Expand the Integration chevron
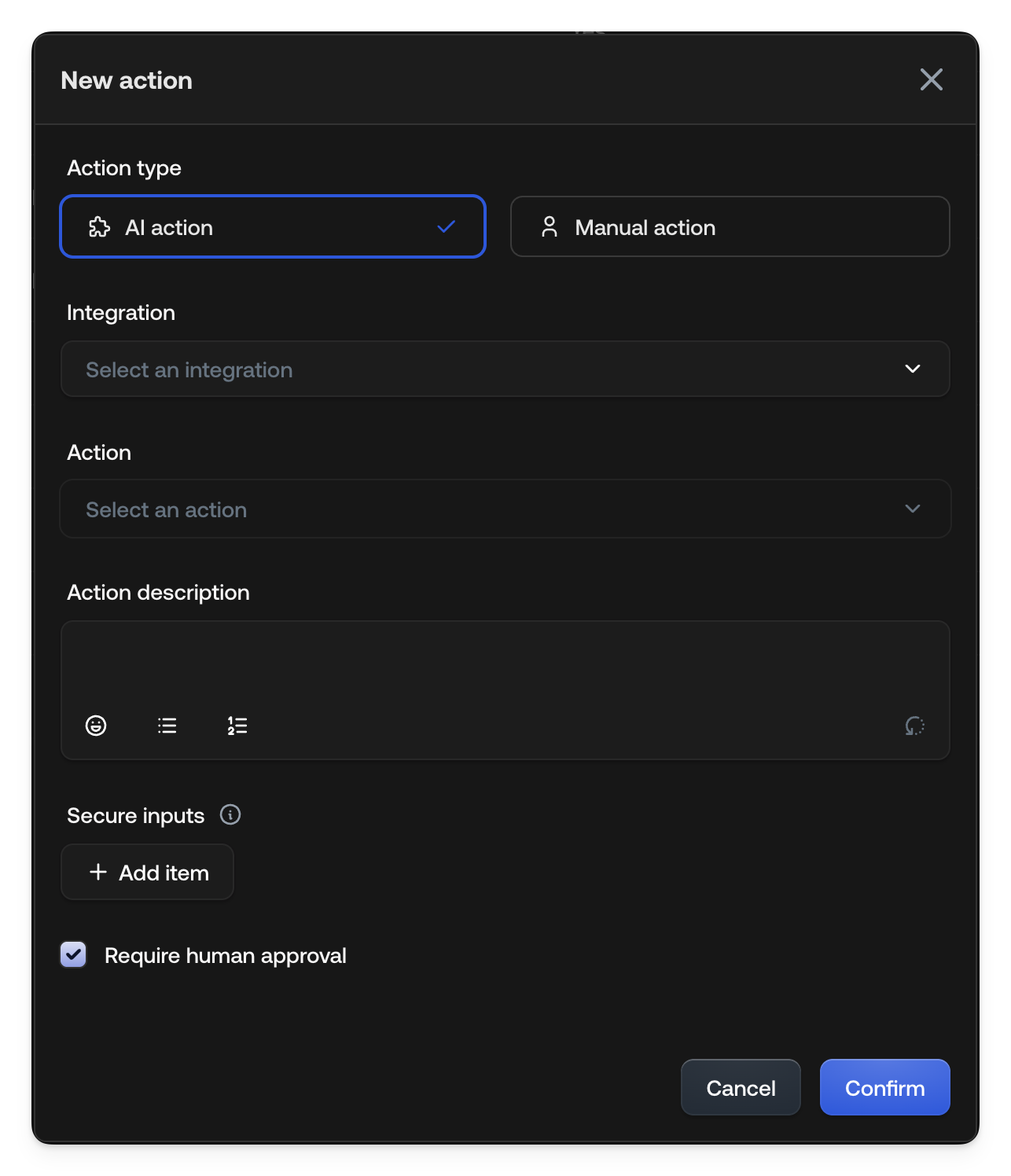The width and height of the screenshot is (1011, 1176). [912, 369]
